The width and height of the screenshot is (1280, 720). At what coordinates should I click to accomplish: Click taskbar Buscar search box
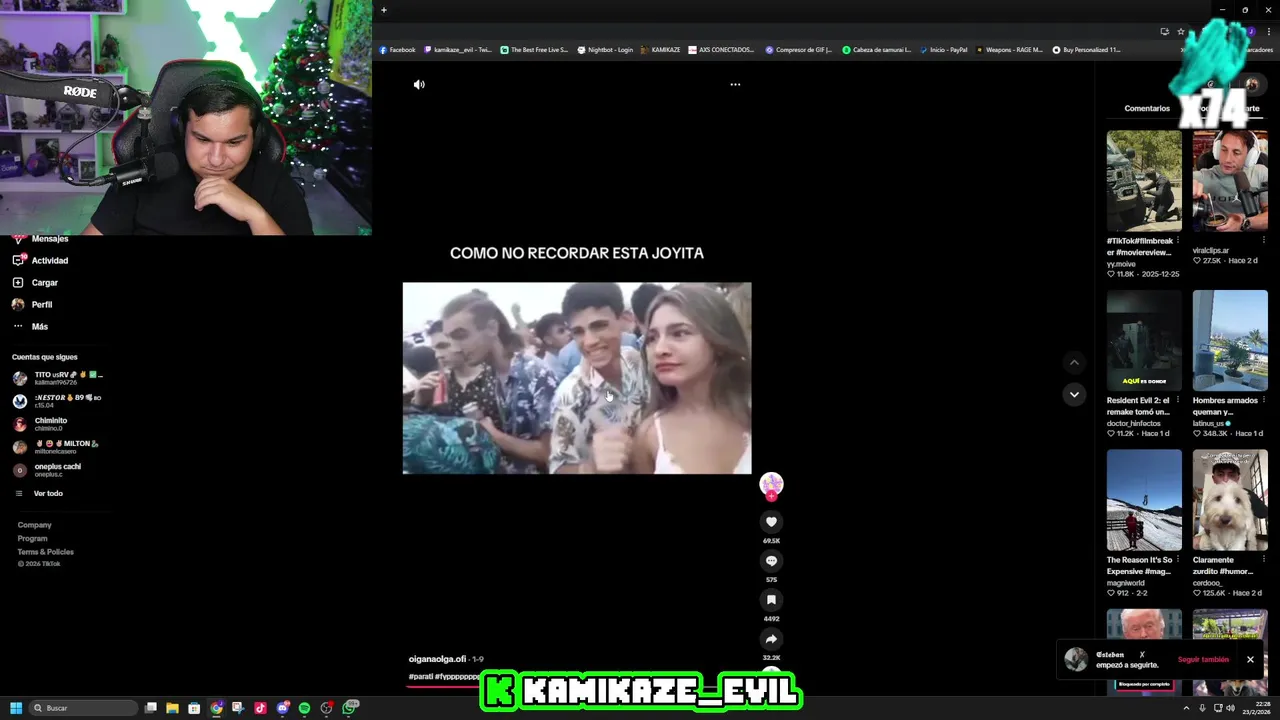point(83,708)
